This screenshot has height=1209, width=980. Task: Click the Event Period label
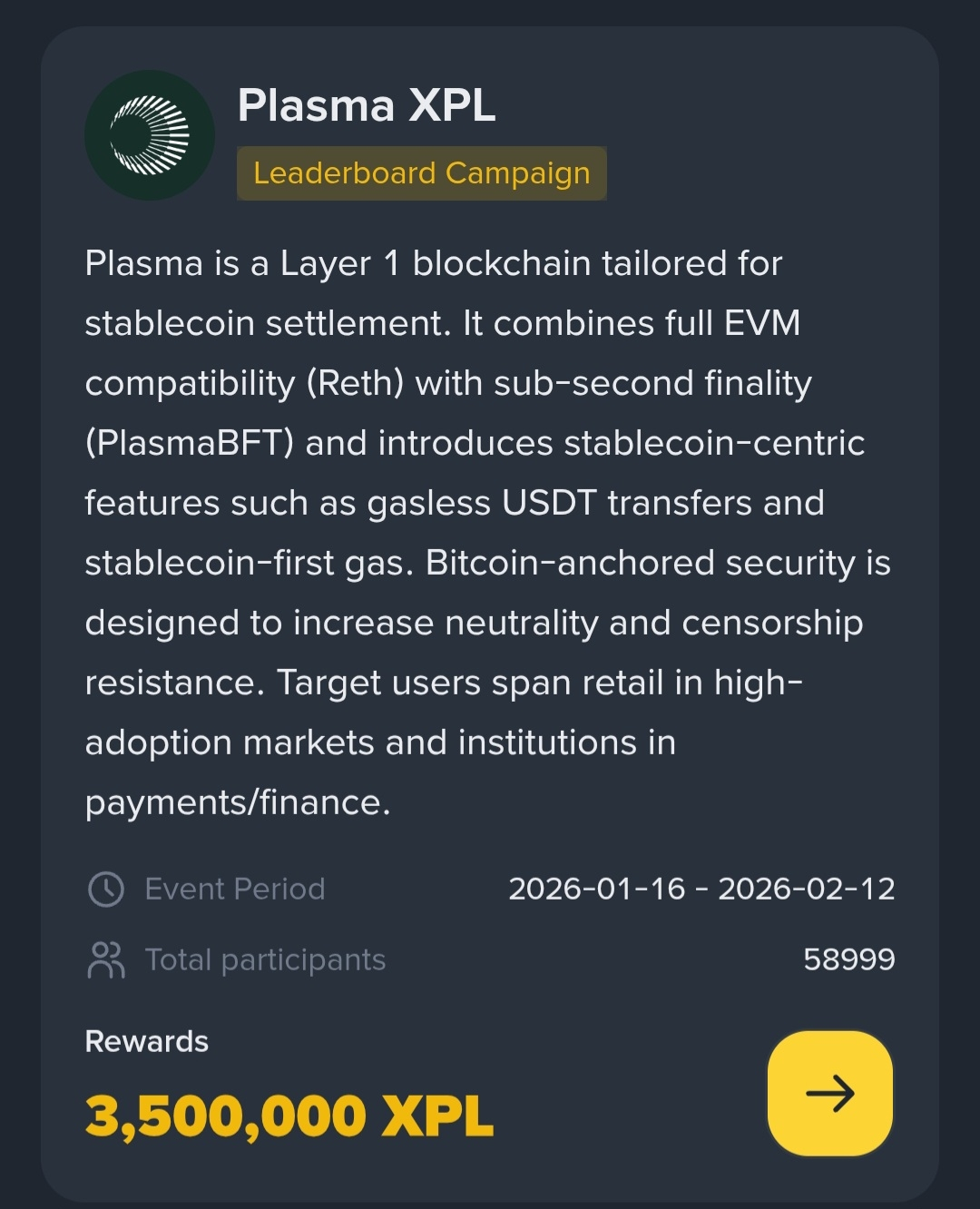pos(235,889)
